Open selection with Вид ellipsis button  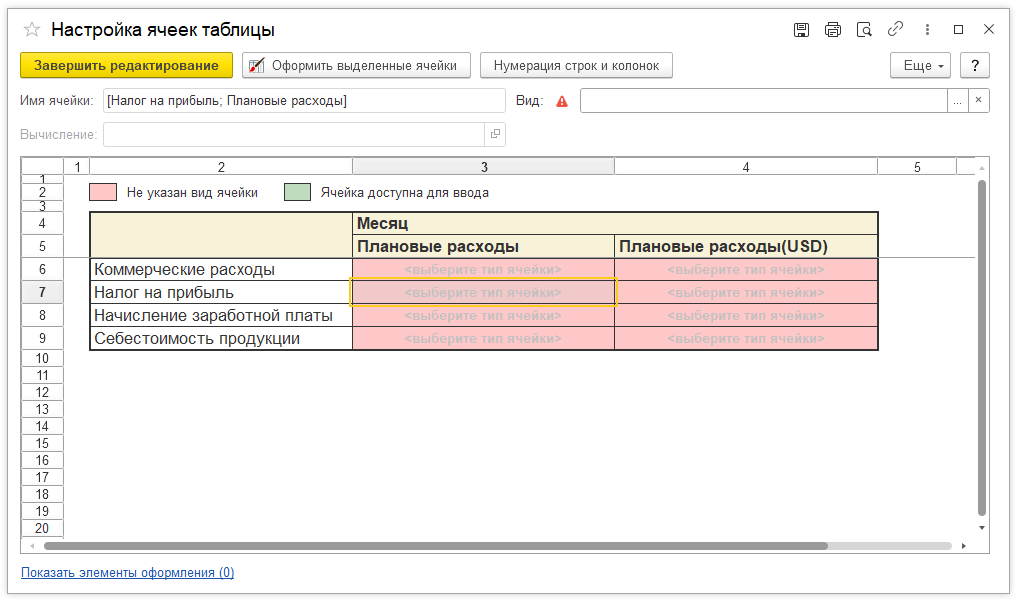click(x=958, y=101)
